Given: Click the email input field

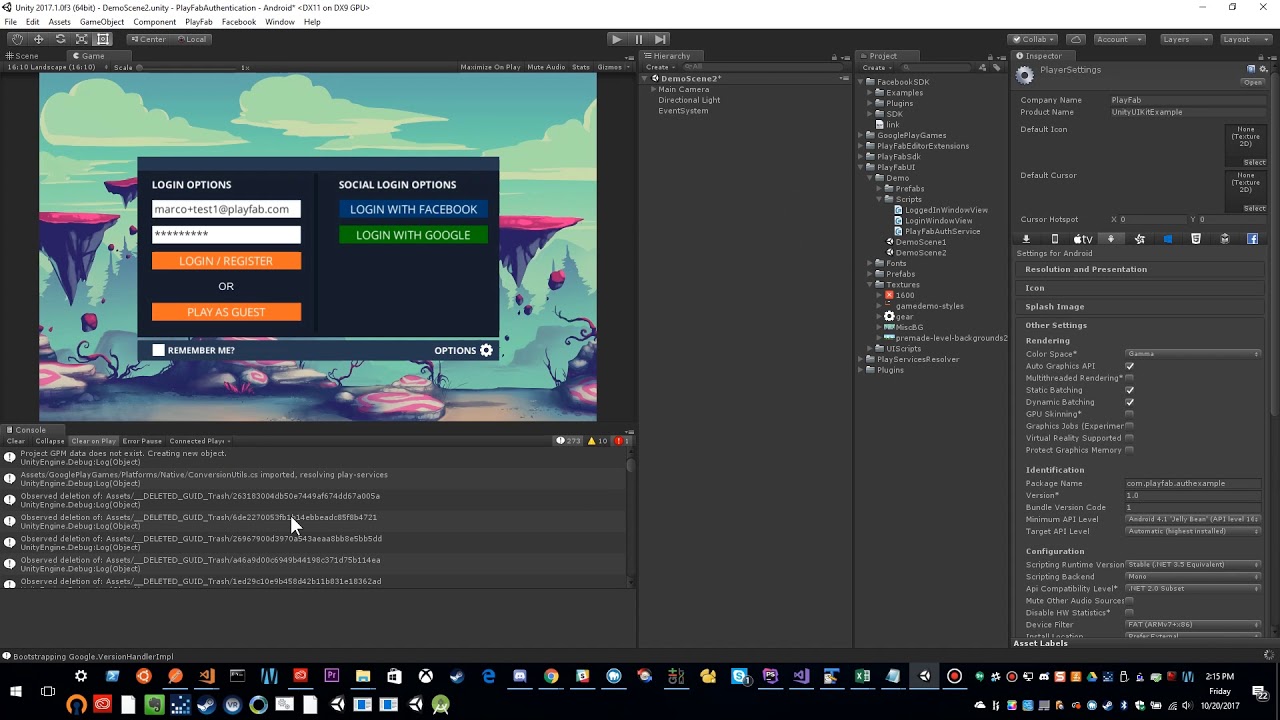Looking at the screenshot, I should pos(226,209).
